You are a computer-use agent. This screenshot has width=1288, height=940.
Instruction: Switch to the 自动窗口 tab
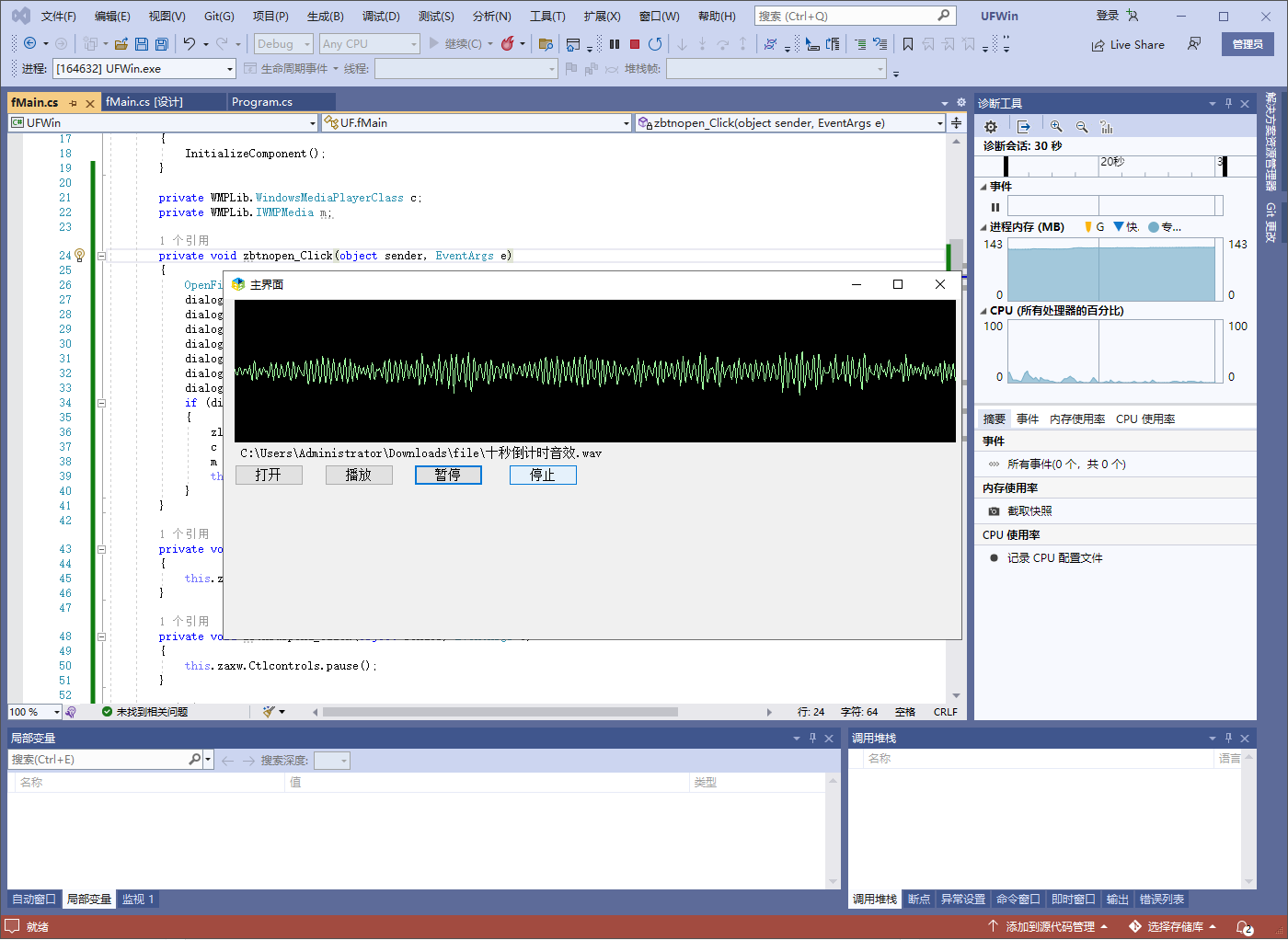[x=34, y=900]
